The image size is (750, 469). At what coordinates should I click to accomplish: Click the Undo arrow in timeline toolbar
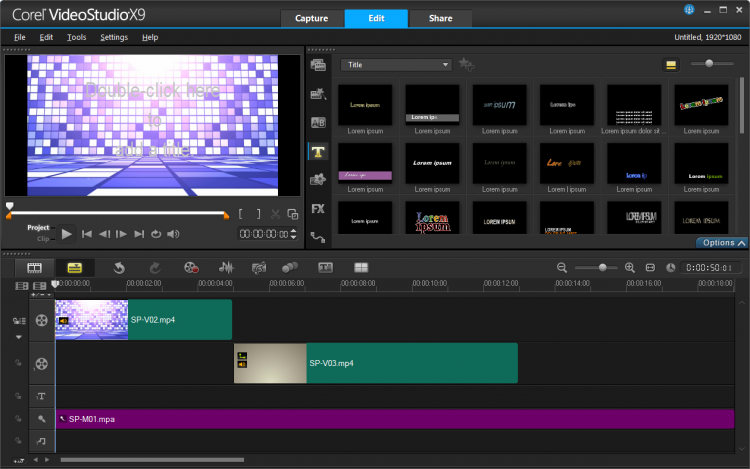tap(119, 268)
